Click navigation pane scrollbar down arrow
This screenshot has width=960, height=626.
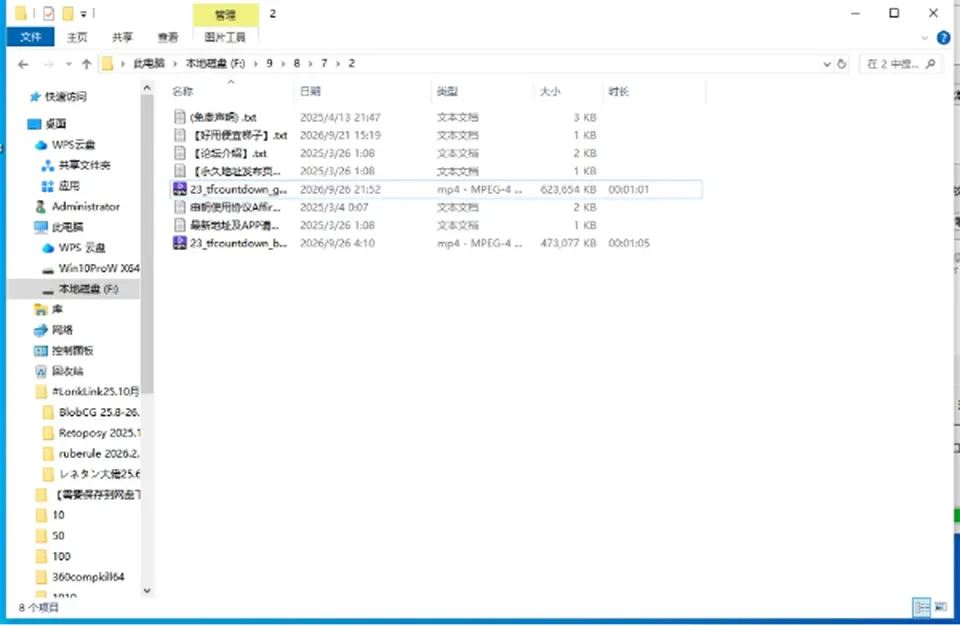pyautogui.click(x=147, y=590)
